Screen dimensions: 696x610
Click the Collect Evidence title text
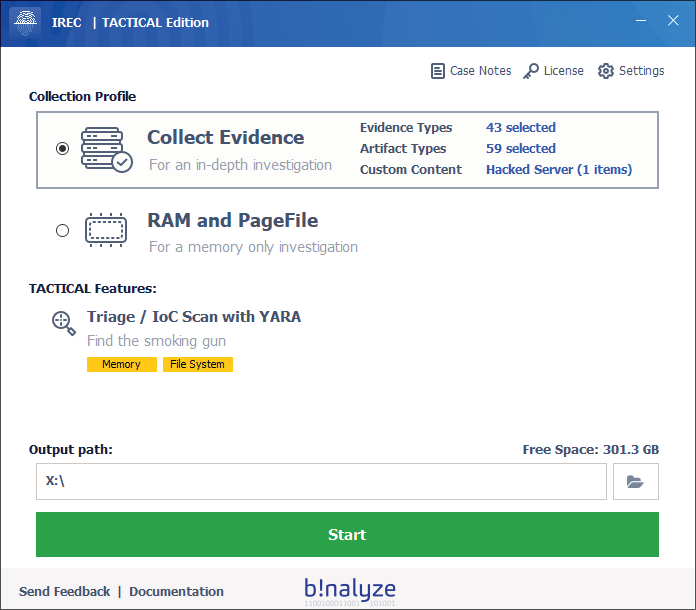[x=225, y=138]
